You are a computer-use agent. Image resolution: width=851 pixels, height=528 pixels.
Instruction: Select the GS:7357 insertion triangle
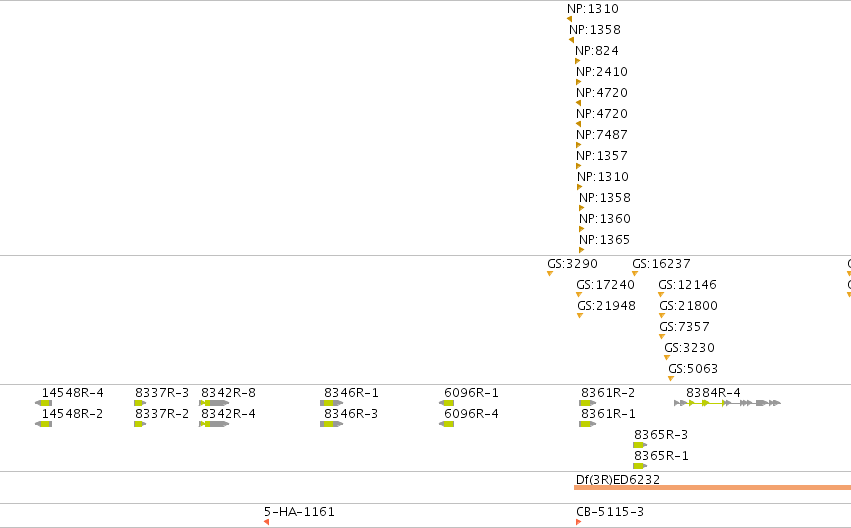tap(662, 337)
